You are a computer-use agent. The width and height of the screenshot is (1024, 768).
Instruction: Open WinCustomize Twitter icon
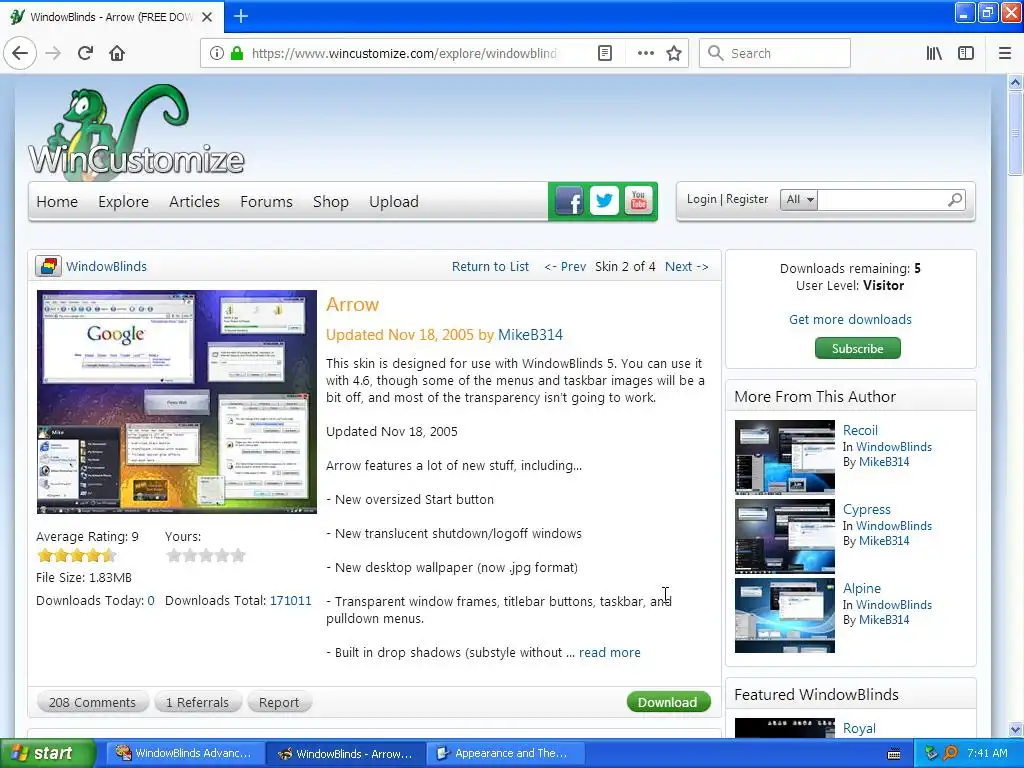point(604,201)
